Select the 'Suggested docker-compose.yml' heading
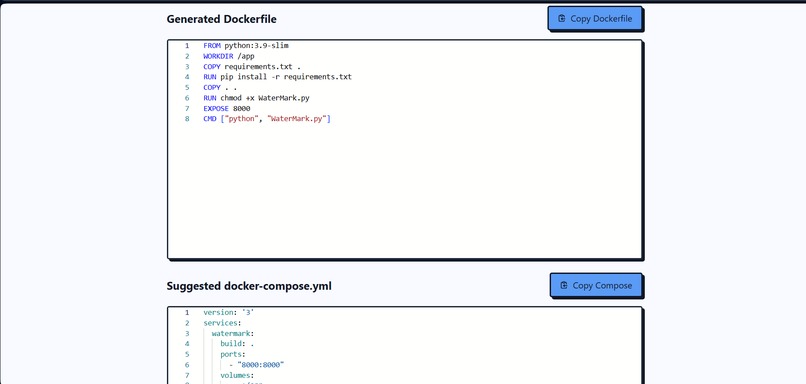806x384 pixels. point(249,286)
